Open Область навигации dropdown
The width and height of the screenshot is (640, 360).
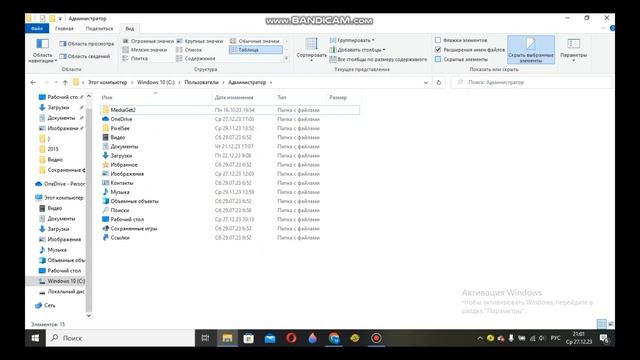[42, 51]
